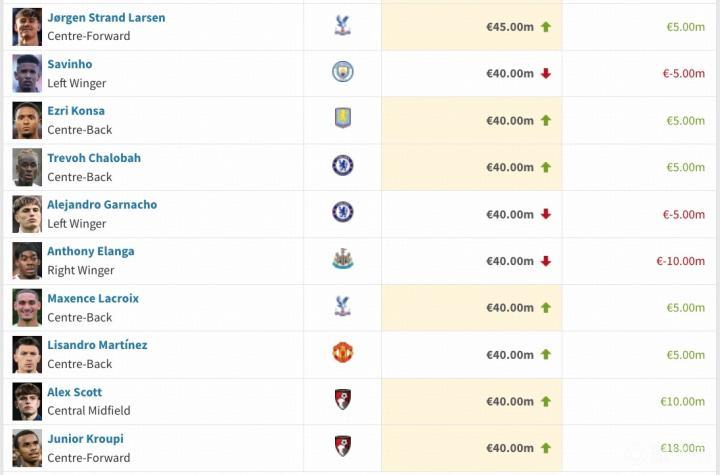Click Maxence Lacroix's €40.00m market value

(510, 308)
